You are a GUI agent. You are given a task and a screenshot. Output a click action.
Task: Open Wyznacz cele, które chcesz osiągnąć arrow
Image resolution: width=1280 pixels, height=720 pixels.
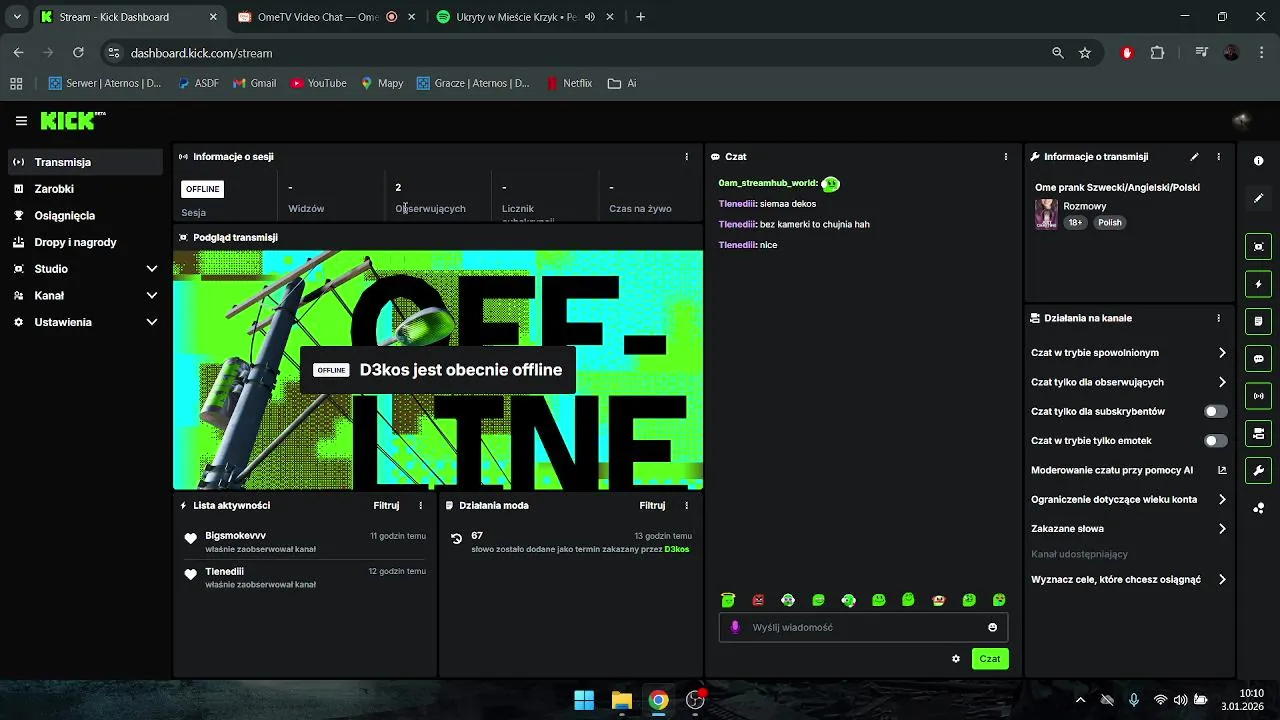(1222, 579)
